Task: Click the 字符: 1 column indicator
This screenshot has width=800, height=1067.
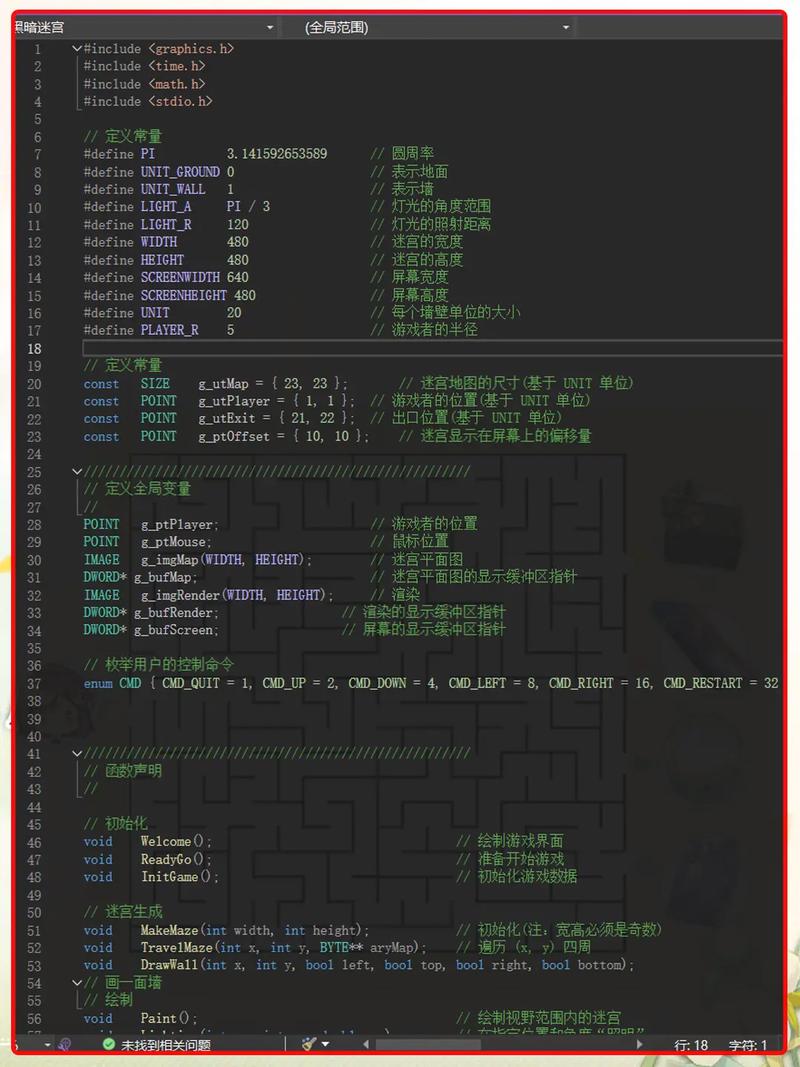Action: tap(748, 1044)
